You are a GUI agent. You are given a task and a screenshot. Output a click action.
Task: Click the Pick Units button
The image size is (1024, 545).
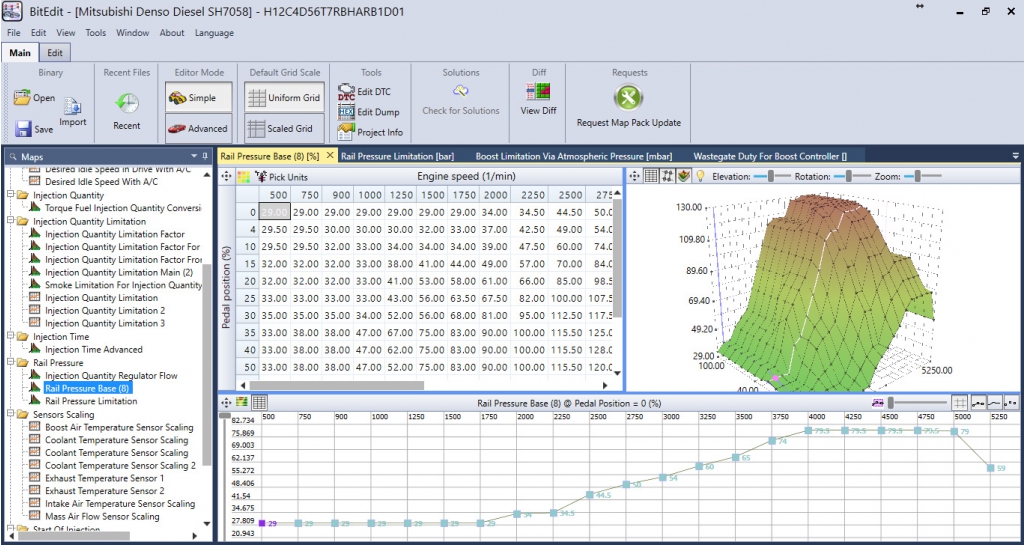pos(281,177)
